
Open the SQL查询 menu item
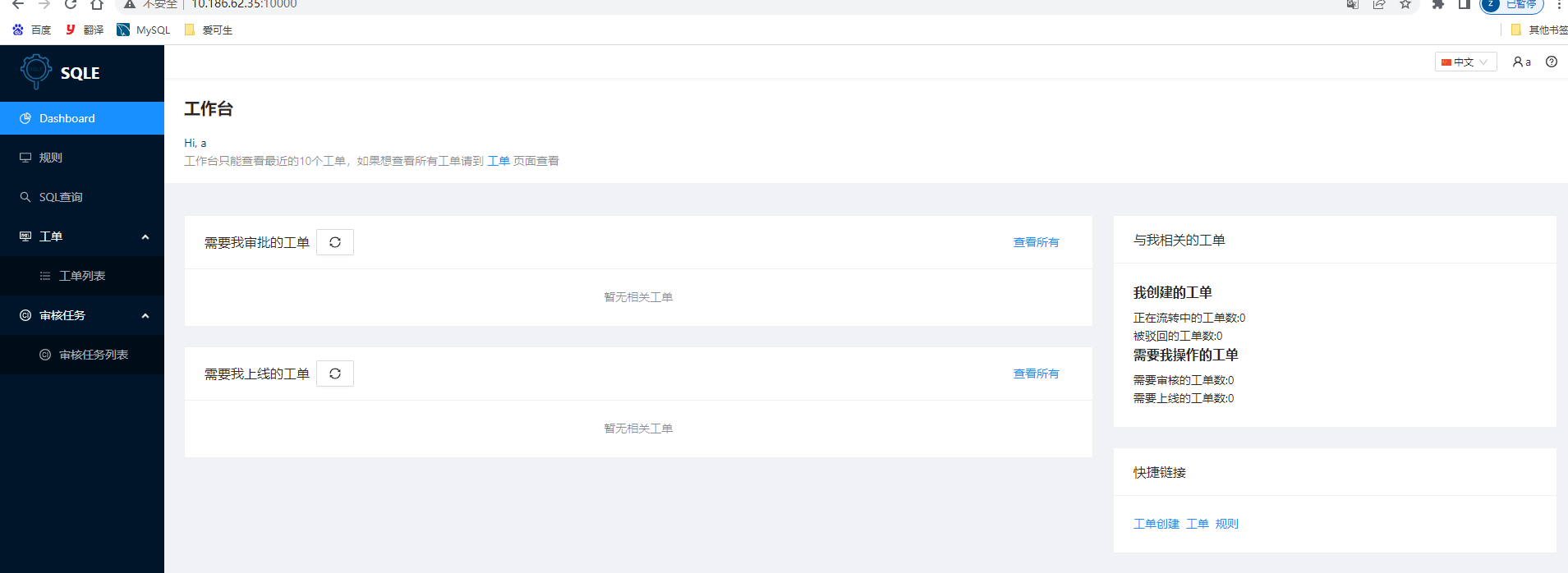pyautogui.click(x=82, y=197)
